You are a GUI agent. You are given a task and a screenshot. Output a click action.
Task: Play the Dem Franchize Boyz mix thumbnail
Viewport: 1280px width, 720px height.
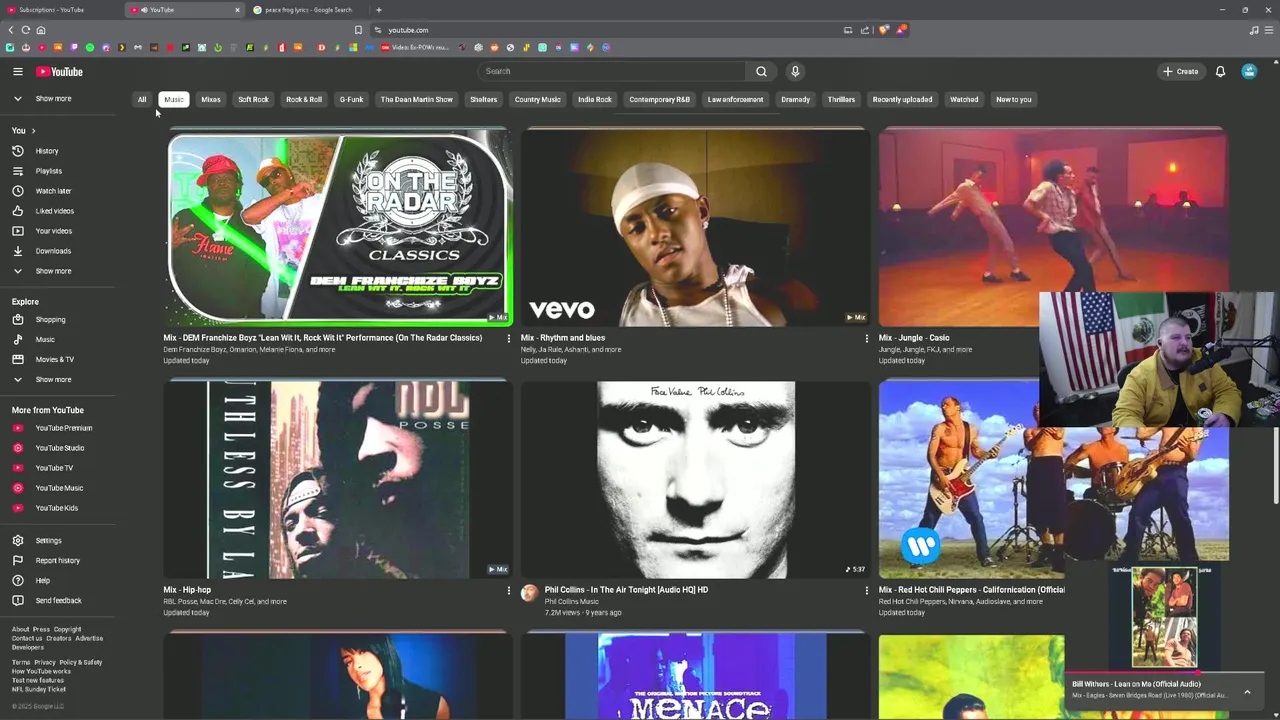[339, 228]
